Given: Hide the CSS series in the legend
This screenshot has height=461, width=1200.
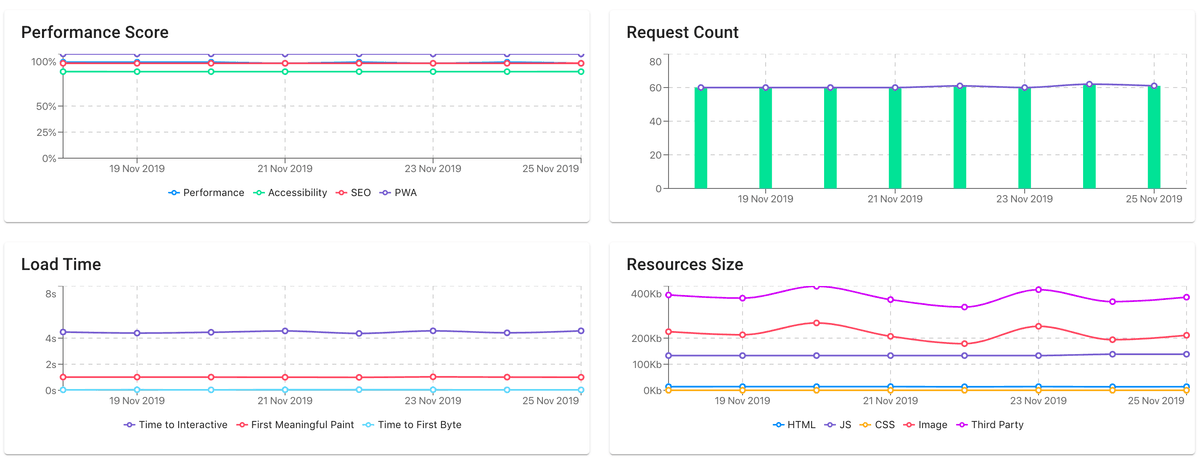Looking at the screenshot, I should tap(877, 424).
